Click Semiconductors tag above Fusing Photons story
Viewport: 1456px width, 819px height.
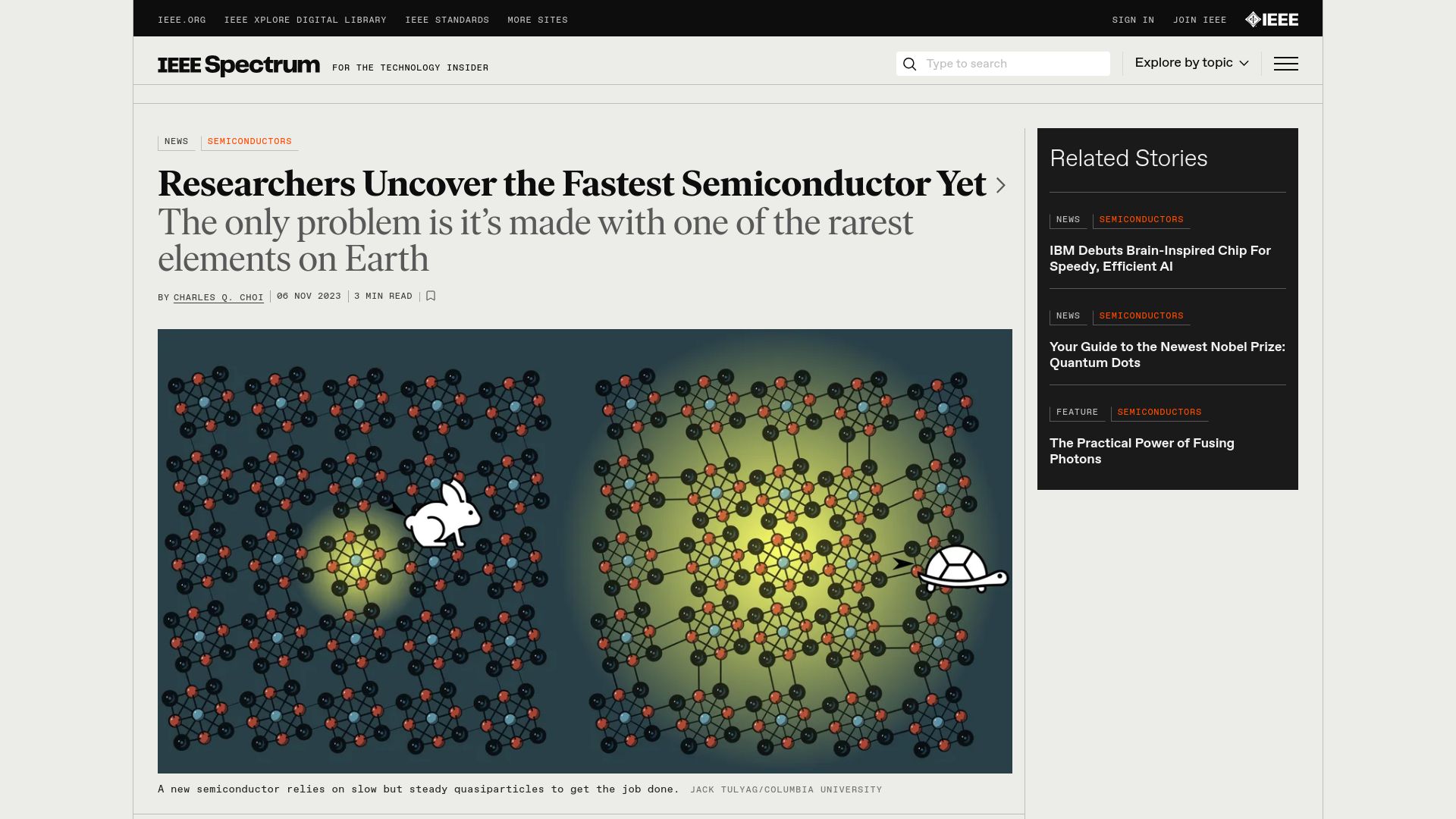click(x=1159, y=413)
